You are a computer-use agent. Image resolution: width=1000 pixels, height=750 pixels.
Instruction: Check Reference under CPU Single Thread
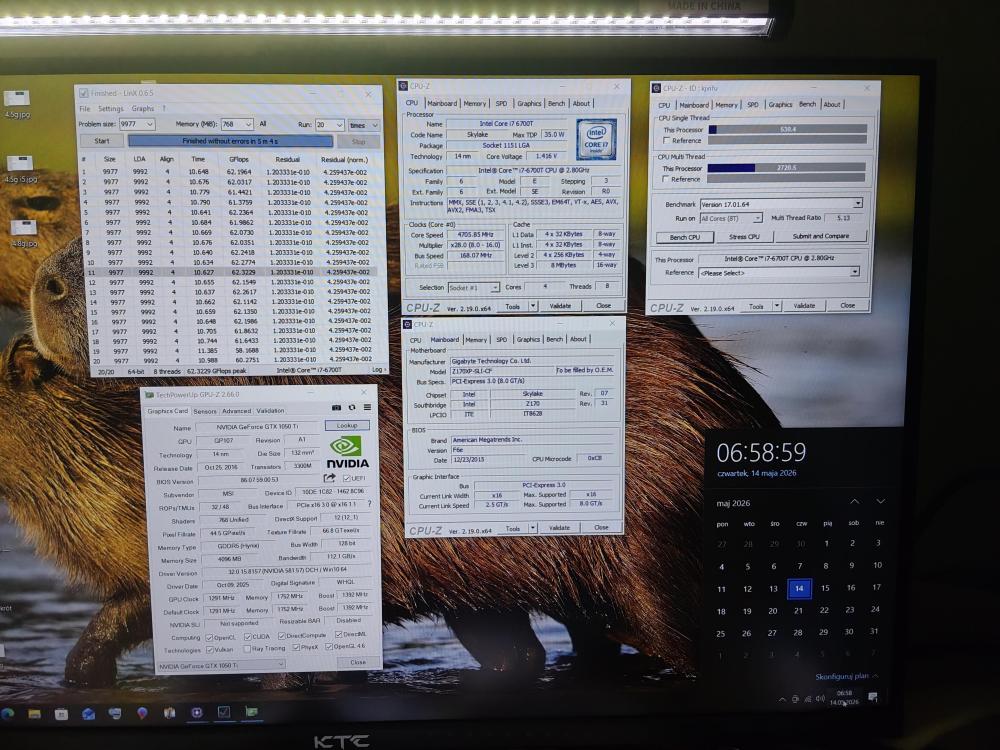pyautogui.click(x=666, y=140)
